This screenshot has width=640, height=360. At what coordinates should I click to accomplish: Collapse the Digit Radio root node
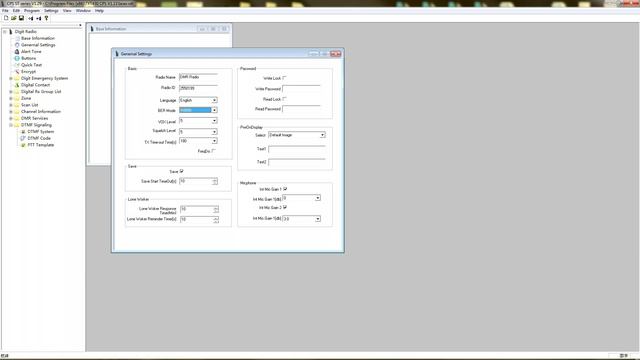click(4, 31)
